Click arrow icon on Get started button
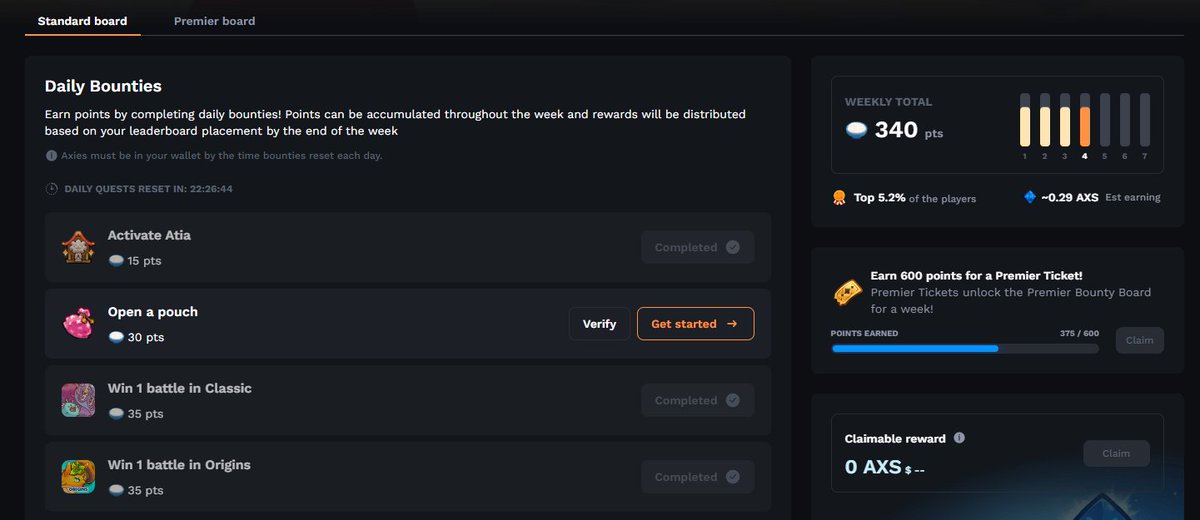Screen dimensions: 1200x520 732,324
